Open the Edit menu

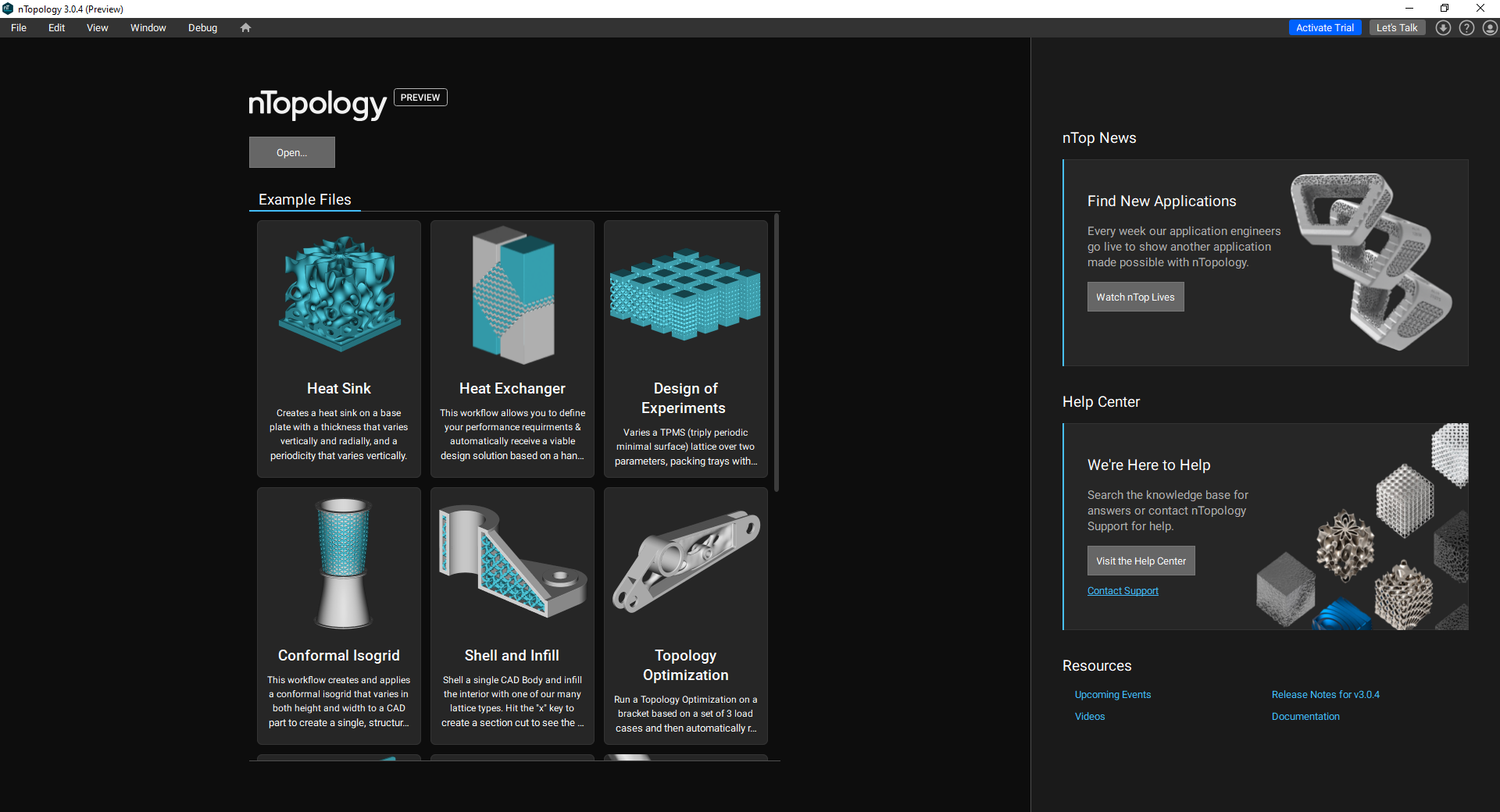[x=56, y=27]
